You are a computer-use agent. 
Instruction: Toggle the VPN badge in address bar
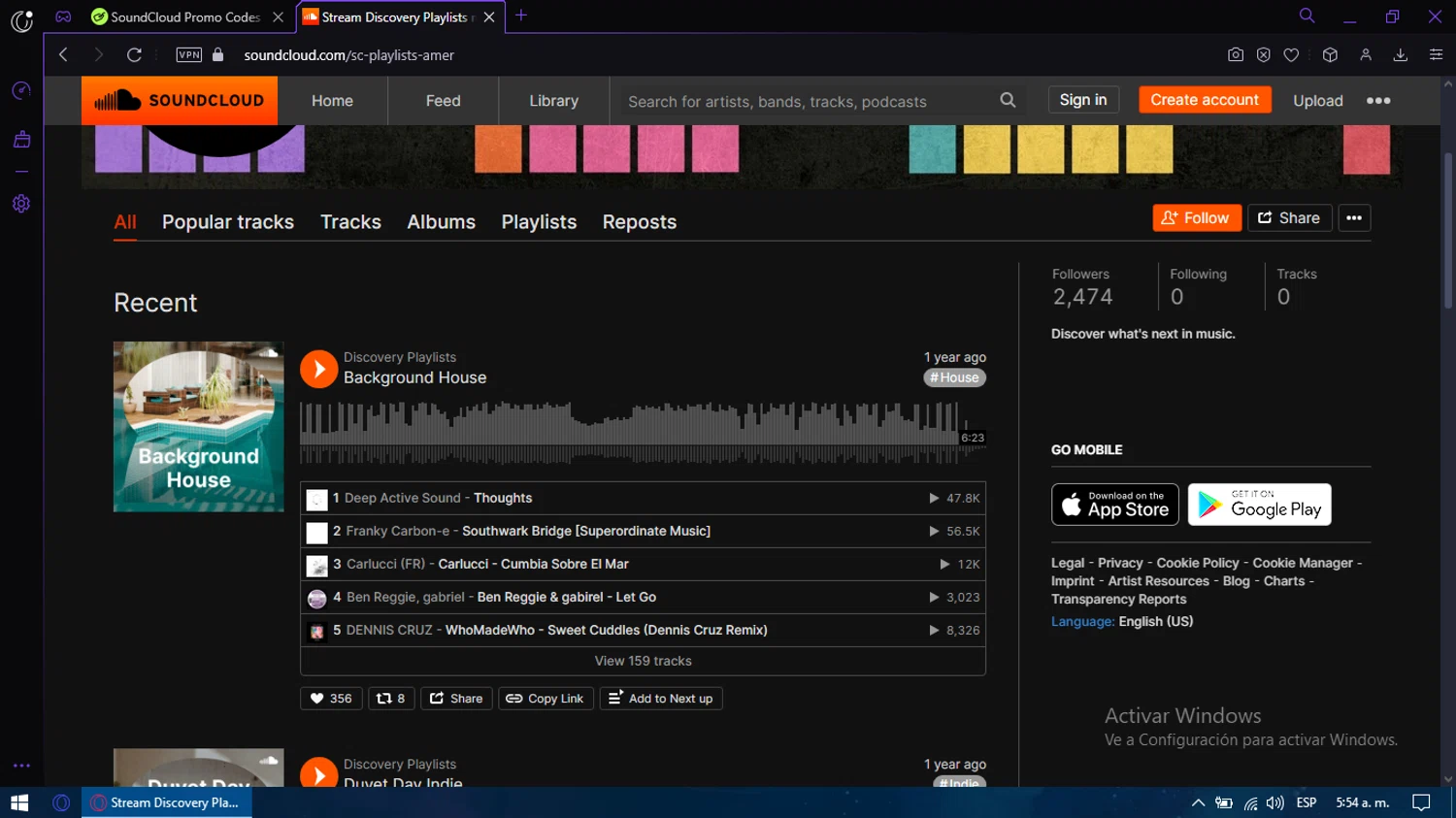click(189, 55)
